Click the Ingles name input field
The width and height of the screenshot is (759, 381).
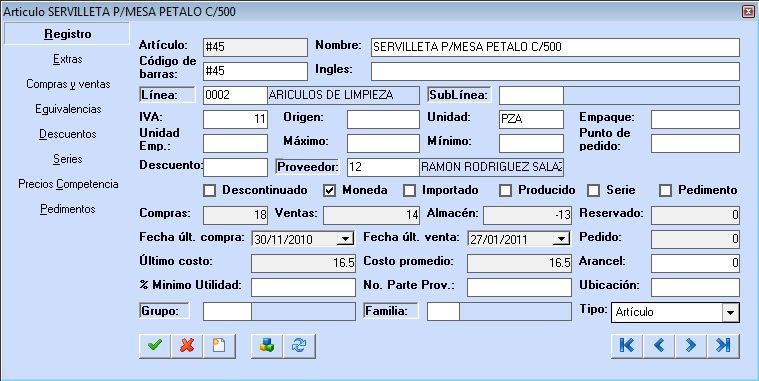[555, 71]
